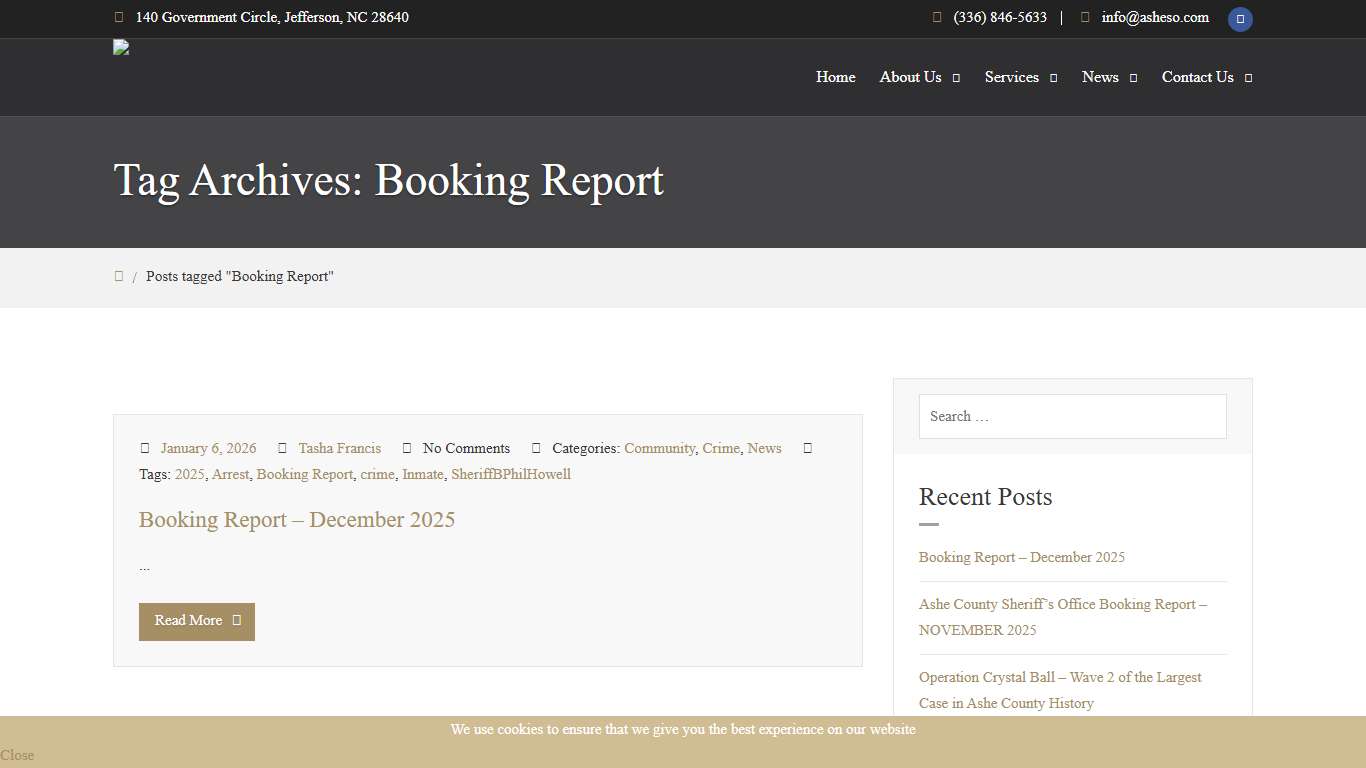Open the Facebook social icon in the header

[x=1240, y=19]
